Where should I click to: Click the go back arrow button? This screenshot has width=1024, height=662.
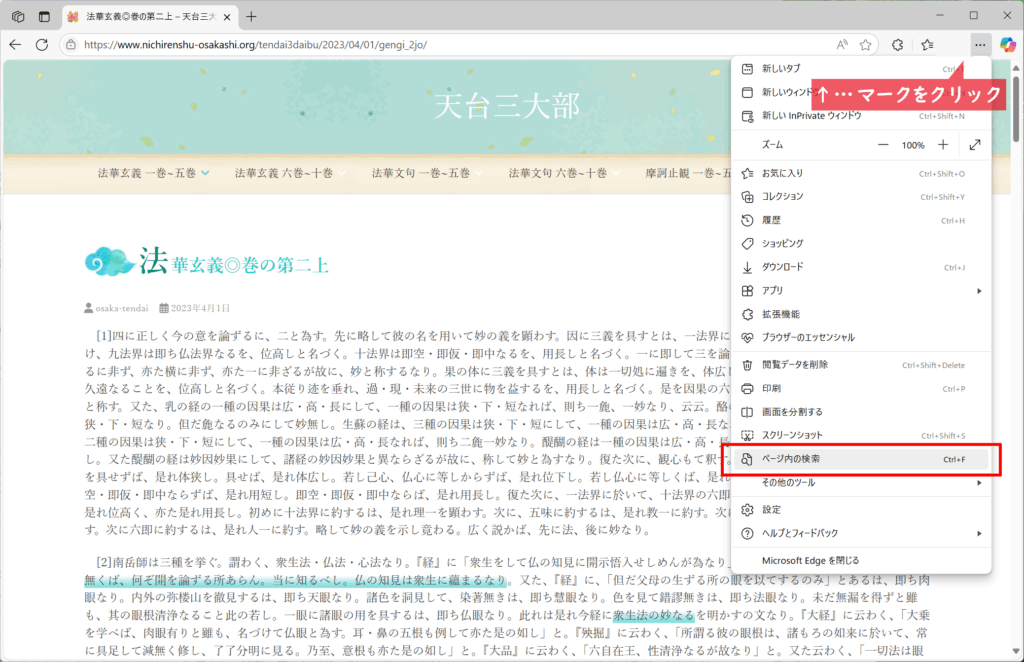click(x=14, y=44)
